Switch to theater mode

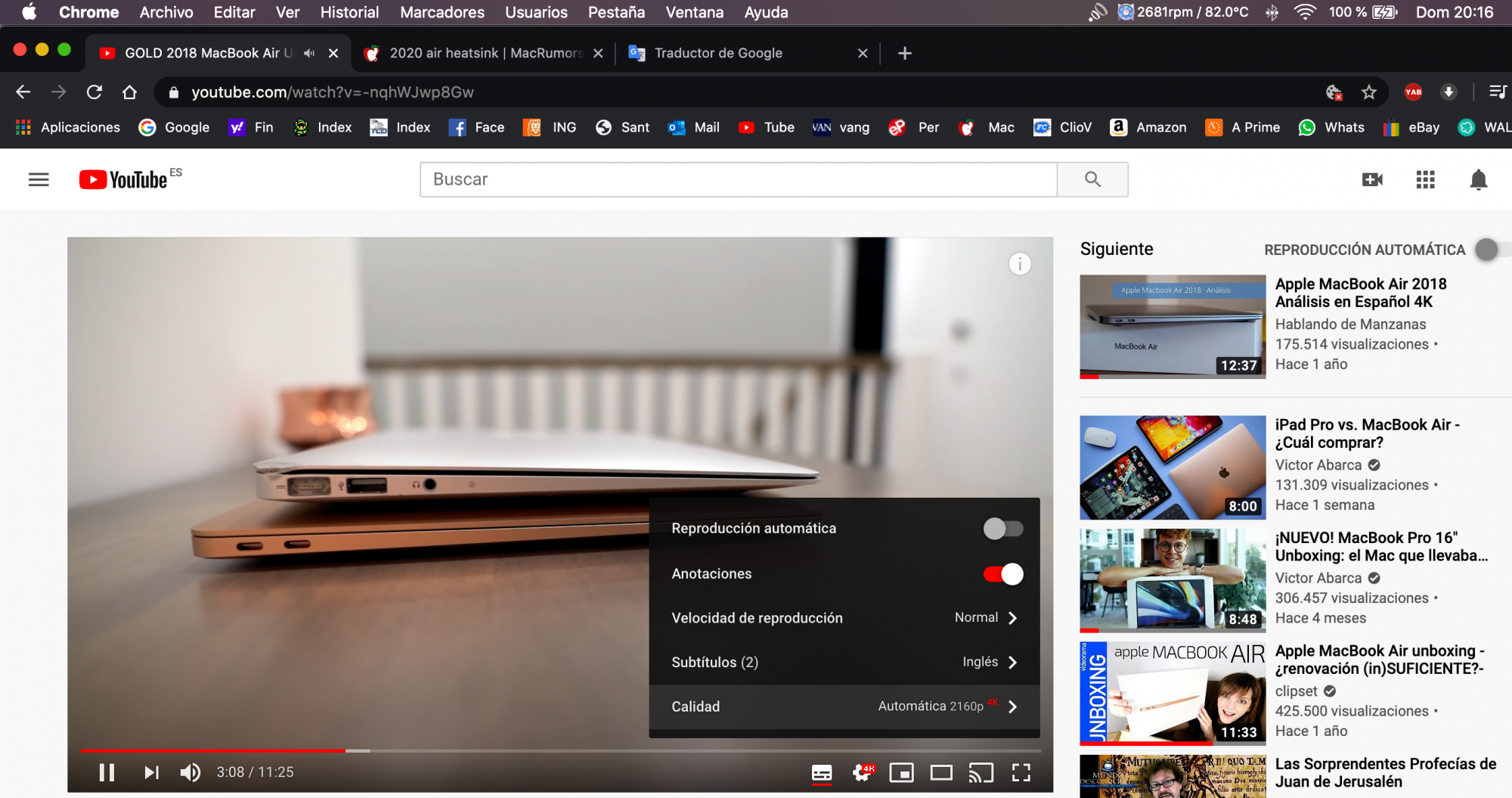tap(941, 772)
